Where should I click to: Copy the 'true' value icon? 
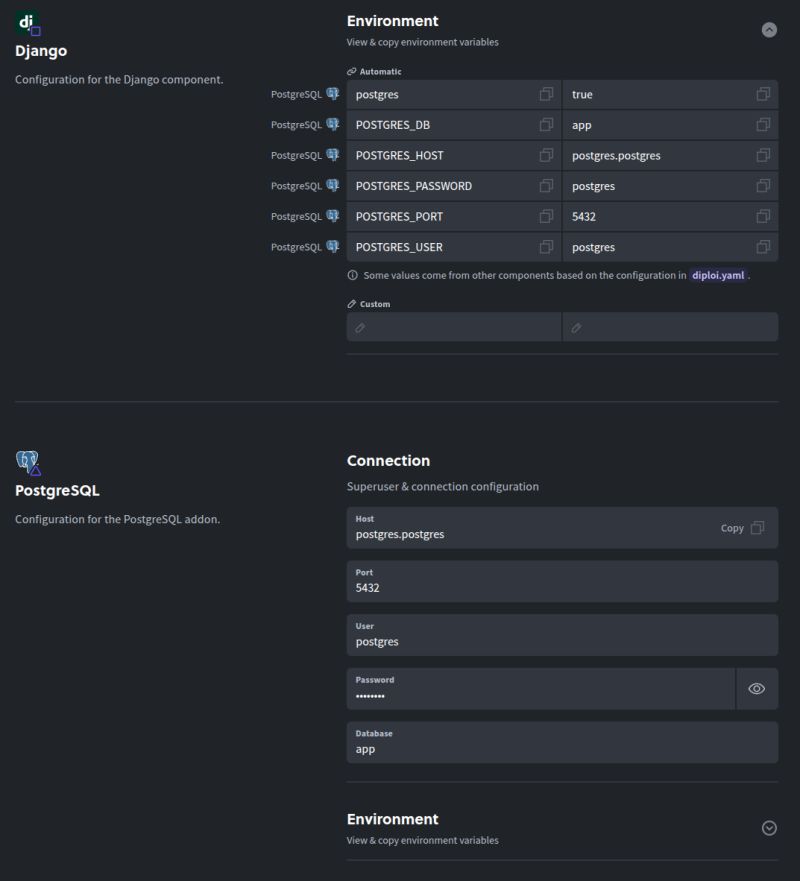(x=763, y=94)
